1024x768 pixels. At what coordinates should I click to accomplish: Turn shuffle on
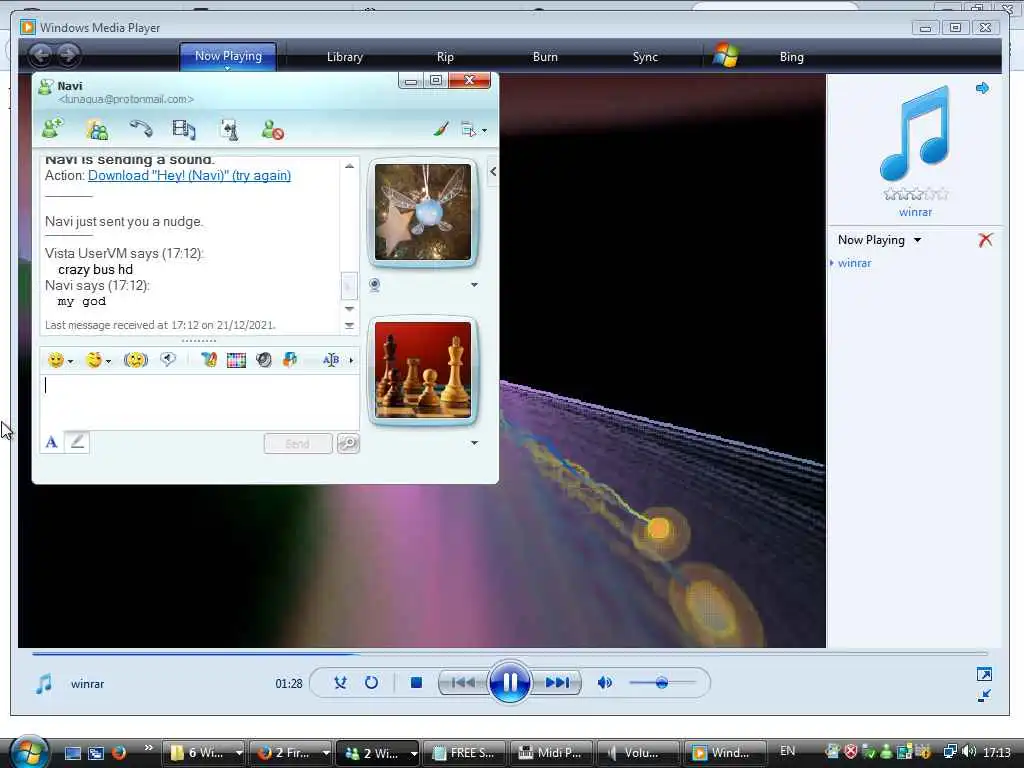tap(340, 682)
